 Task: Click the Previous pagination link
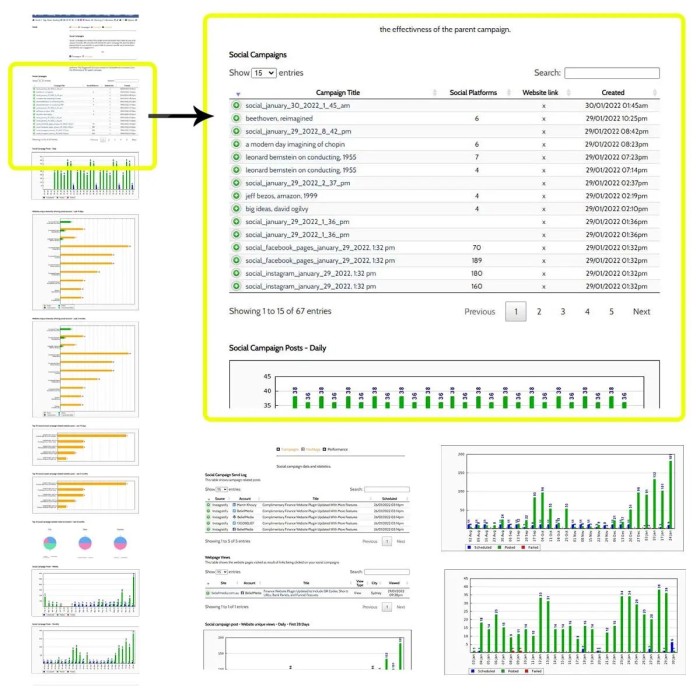click(x=479, y=311)
